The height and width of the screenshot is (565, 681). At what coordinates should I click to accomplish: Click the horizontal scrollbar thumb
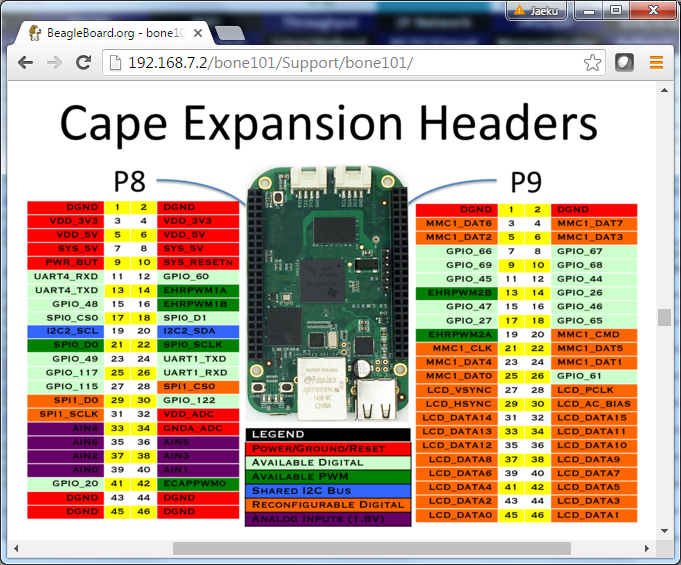pyautogui.click(x=372, y=548)
